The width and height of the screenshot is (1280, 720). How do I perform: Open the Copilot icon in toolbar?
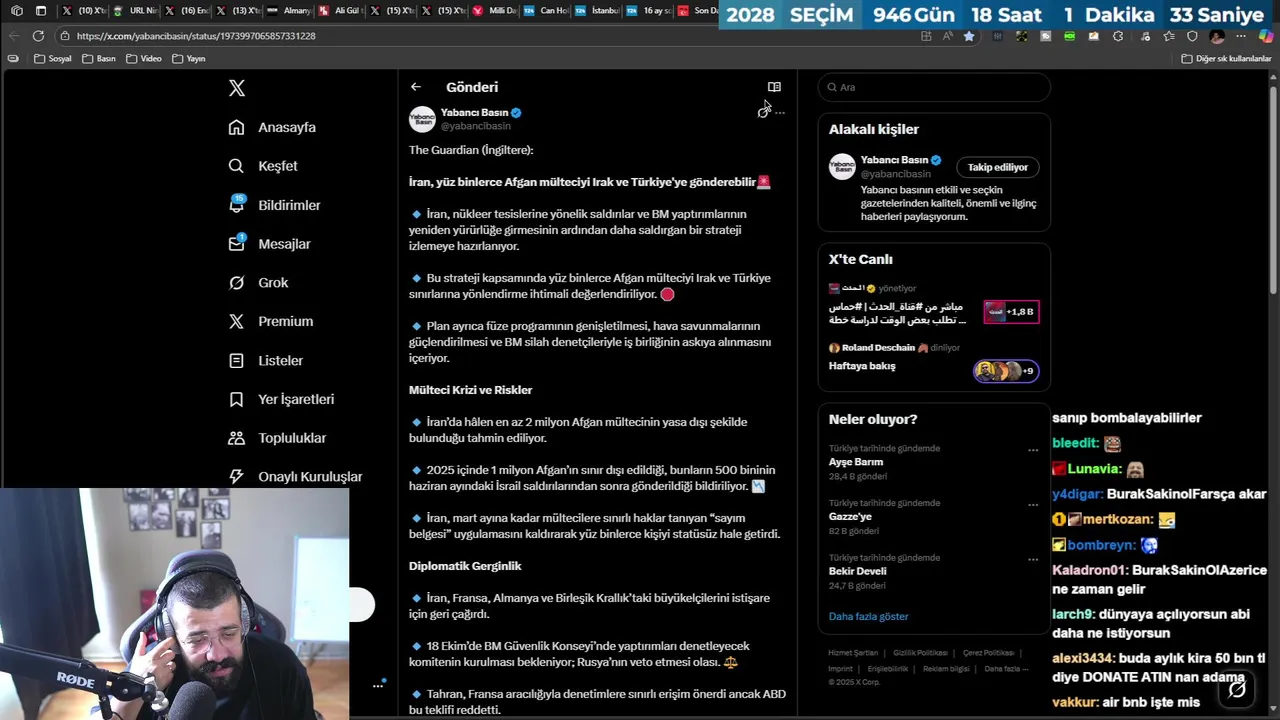pos(1266,36)
